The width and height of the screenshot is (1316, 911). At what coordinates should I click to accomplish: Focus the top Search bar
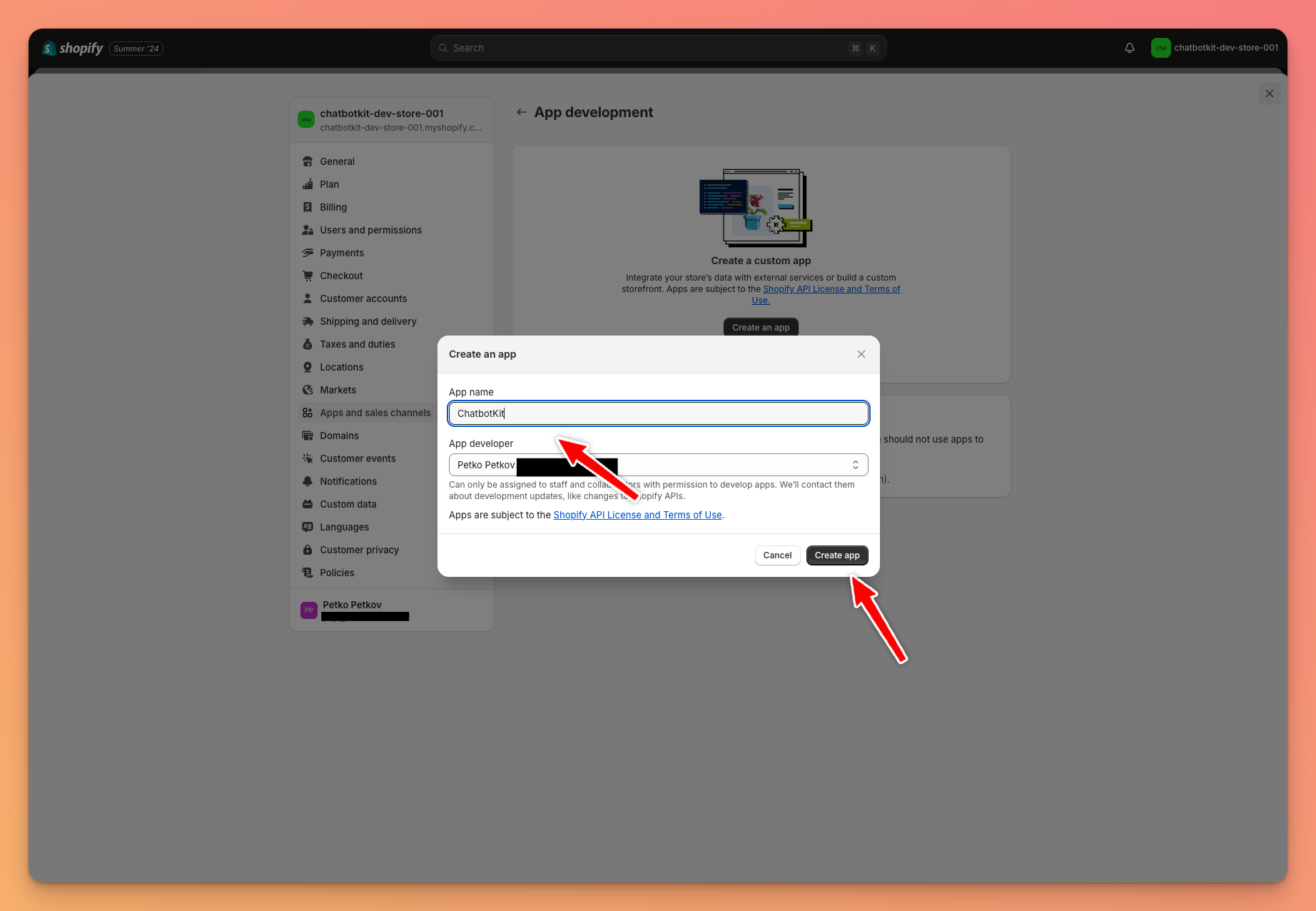point(658,48)
